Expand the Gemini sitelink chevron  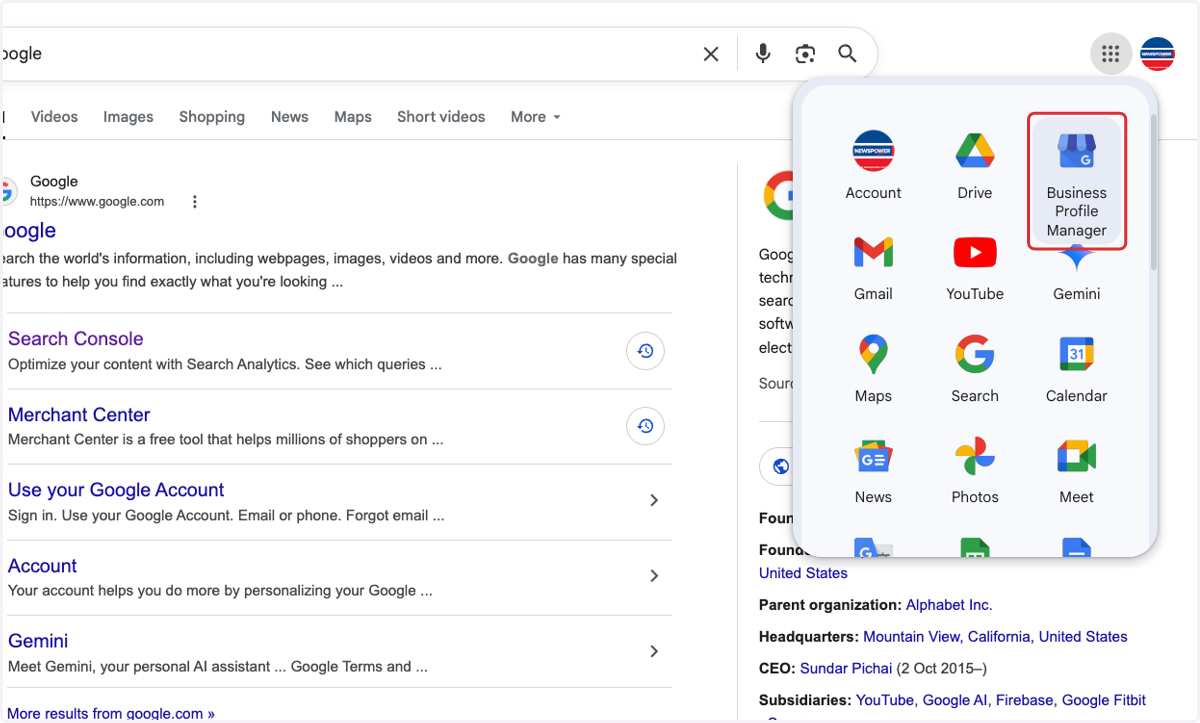(654, 651)
